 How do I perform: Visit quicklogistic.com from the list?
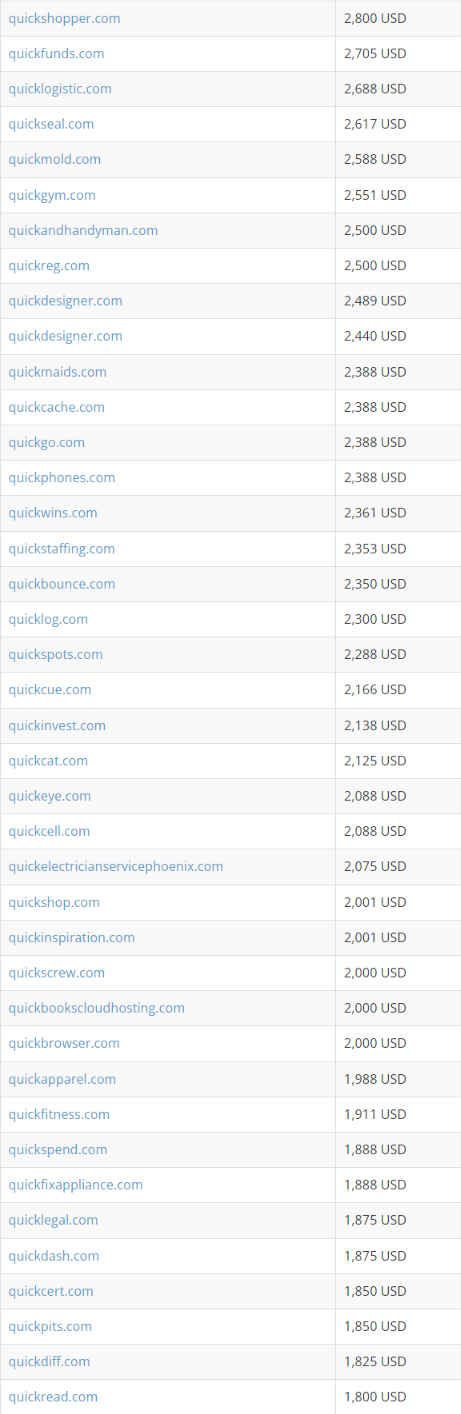click(x=60, y=89)
